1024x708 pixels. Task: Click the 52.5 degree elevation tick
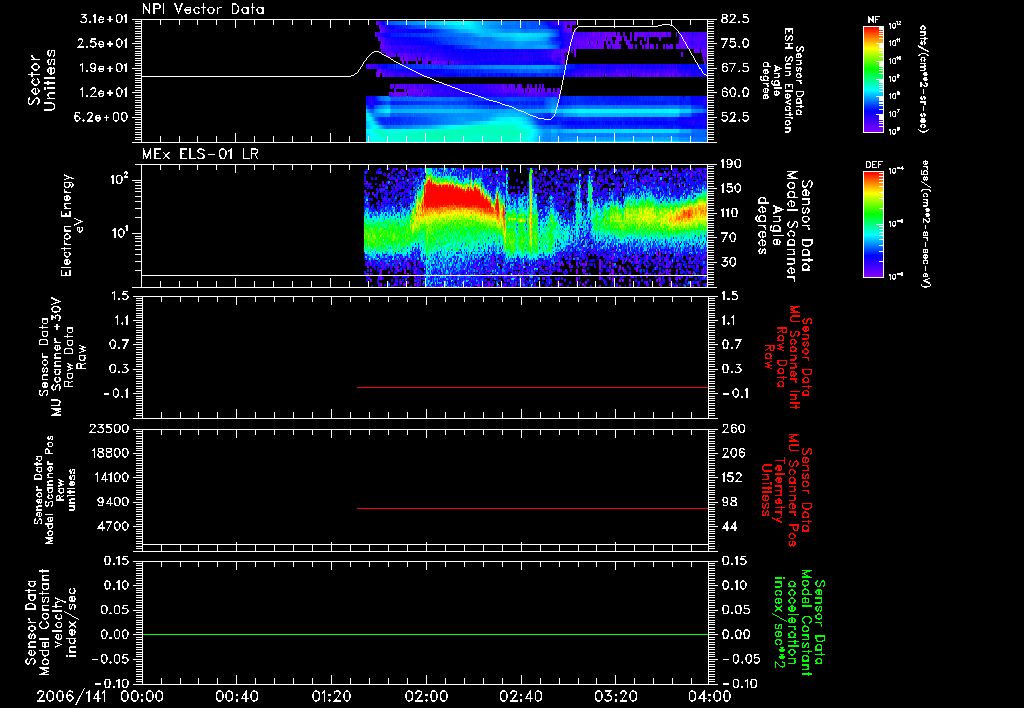(x=735, y=117)
